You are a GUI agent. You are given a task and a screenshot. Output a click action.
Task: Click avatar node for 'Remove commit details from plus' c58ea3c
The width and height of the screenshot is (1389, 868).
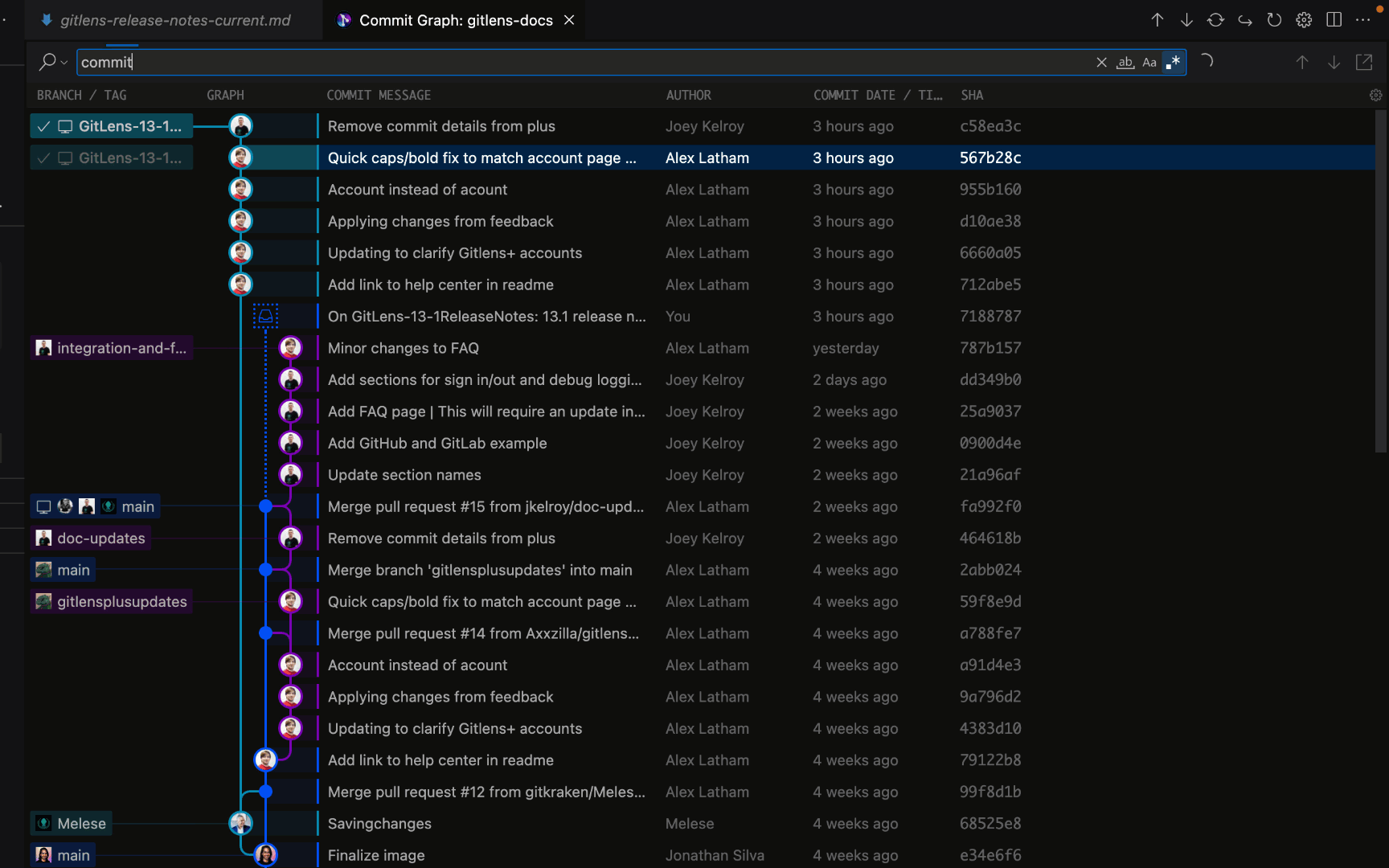pyautogui.click(x=240, y=125)
